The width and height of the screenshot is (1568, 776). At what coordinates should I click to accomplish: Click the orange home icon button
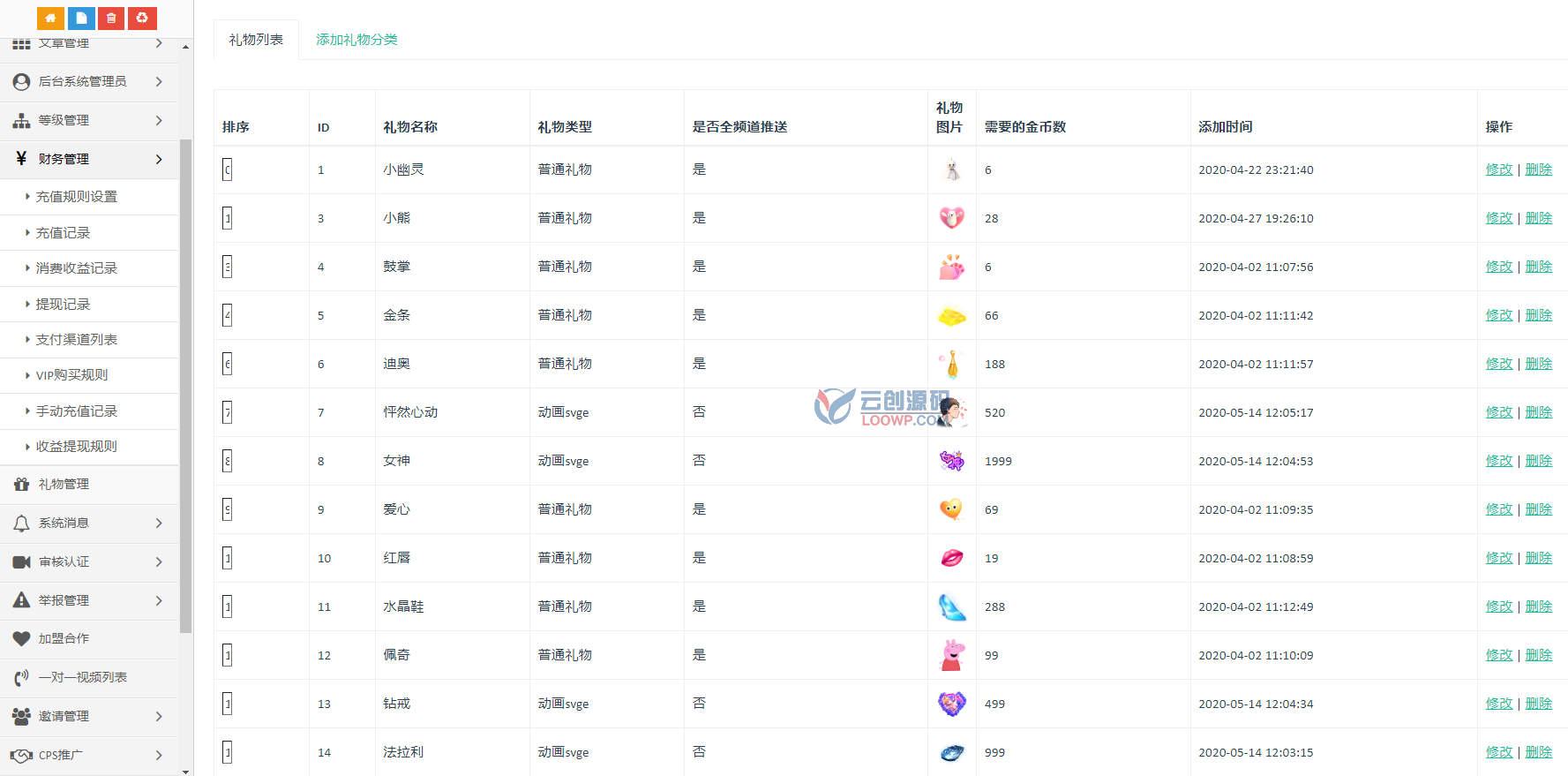(50, 18)
